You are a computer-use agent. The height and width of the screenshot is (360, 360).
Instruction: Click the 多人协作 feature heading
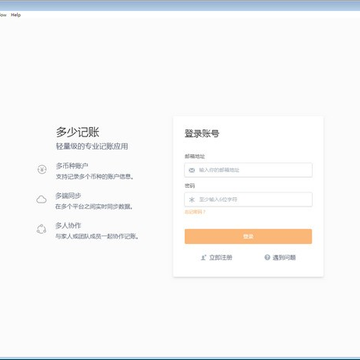(68, 225)
